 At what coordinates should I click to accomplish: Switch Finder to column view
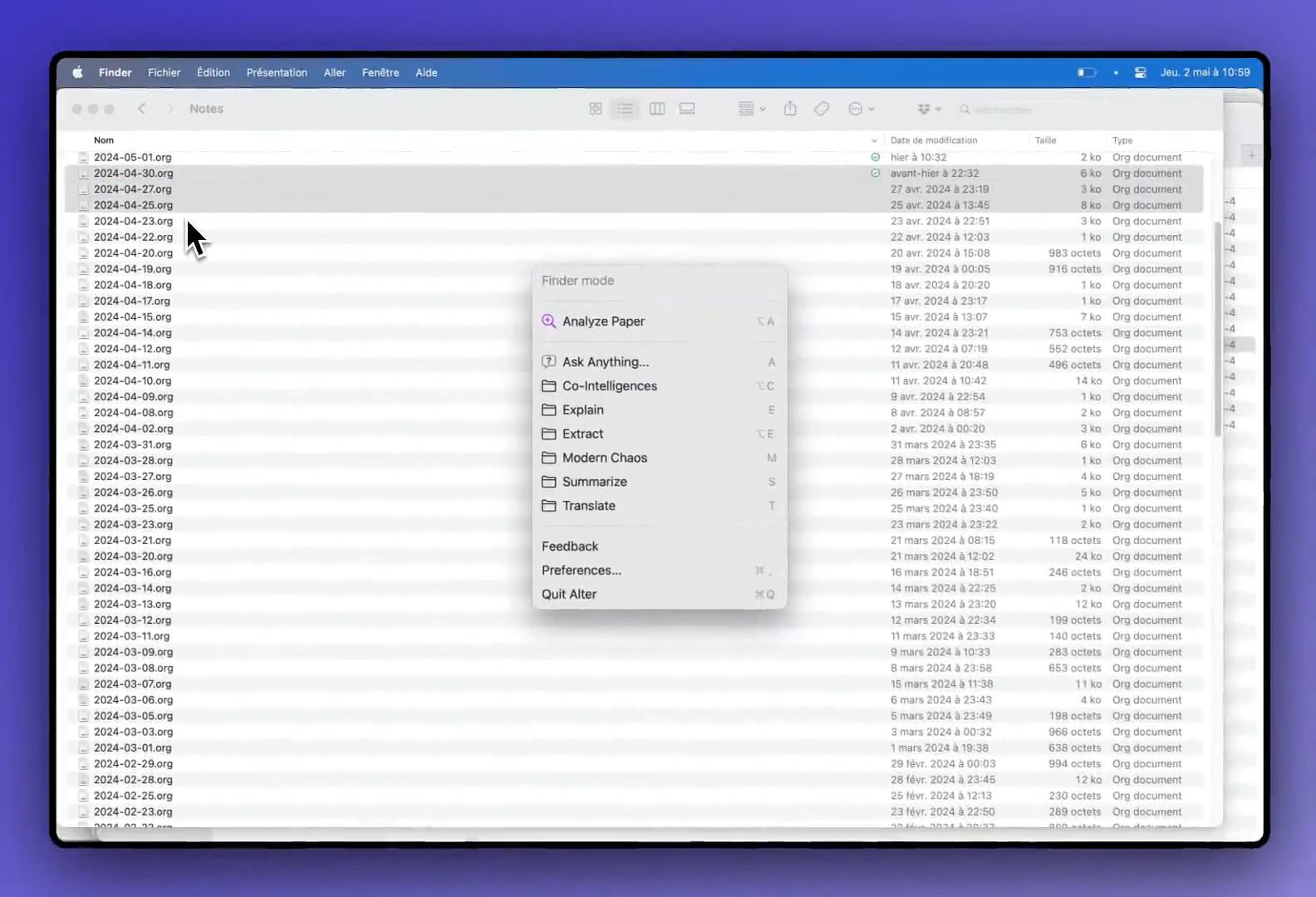point(657,109)
